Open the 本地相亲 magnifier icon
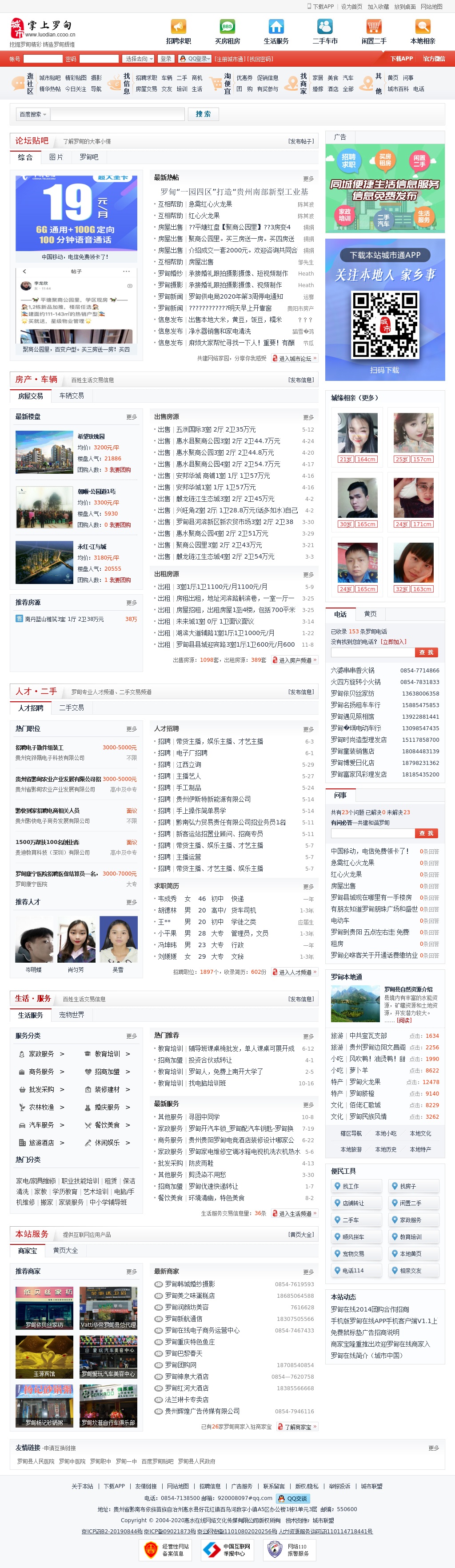The width and height of the screenshot is (455, 1568). [x=422, y=27]
